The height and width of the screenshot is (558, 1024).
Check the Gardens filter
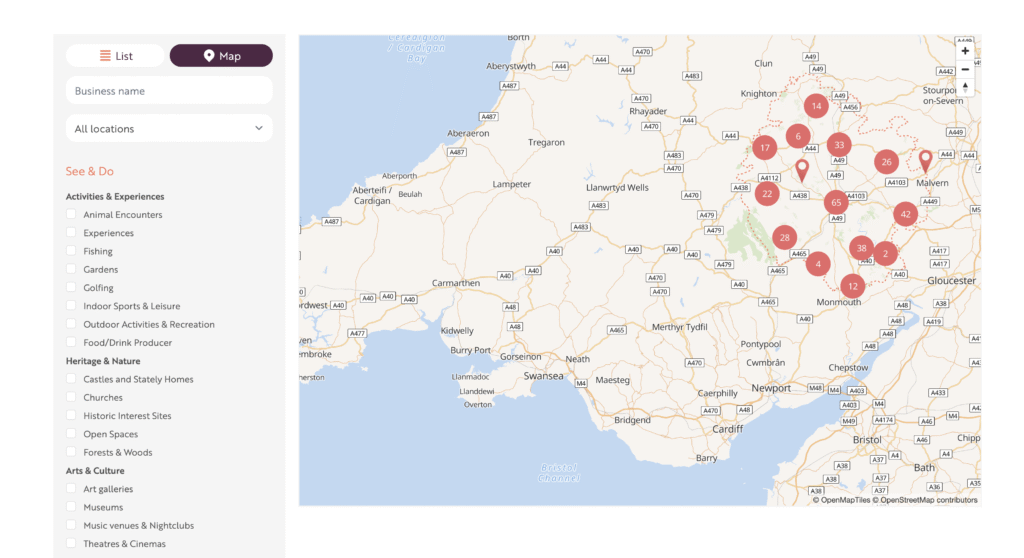tap(71, 269)
